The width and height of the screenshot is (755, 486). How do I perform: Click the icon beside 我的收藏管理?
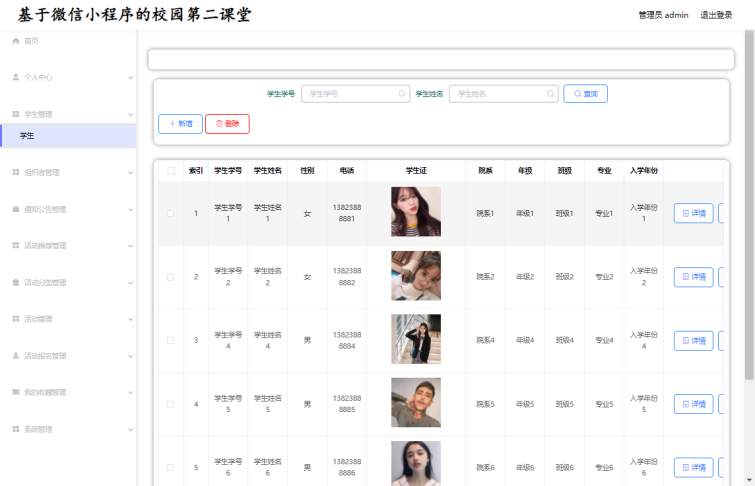pyautogui.click(x=15, y=392)
